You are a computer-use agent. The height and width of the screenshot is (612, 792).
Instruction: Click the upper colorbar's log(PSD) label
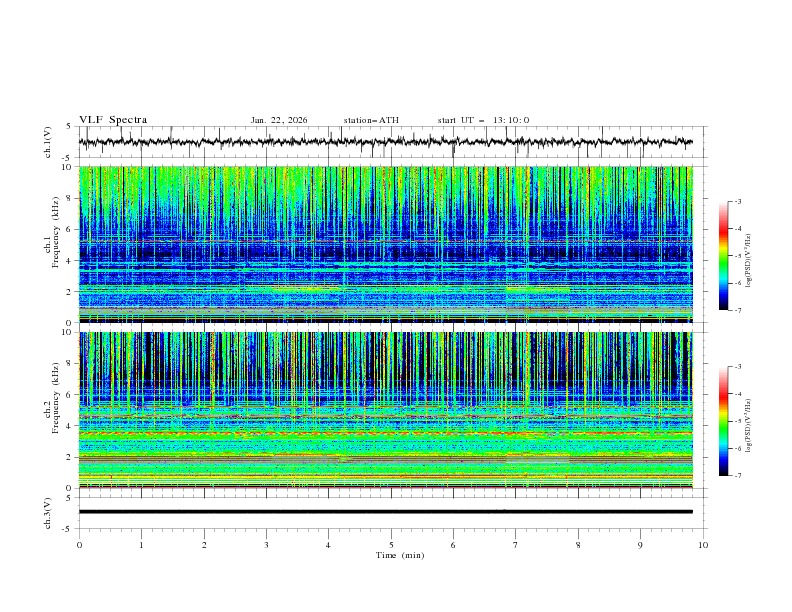coord(750,255)
